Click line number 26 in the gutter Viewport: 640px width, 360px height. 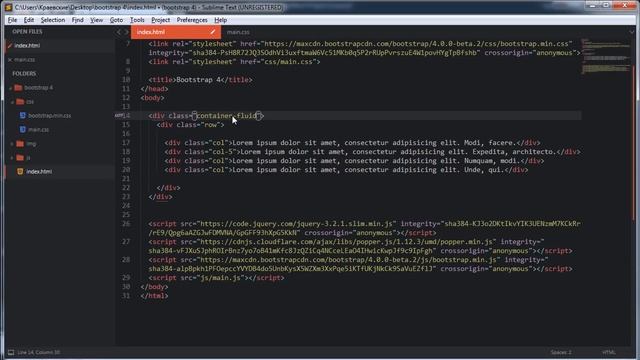126,224
